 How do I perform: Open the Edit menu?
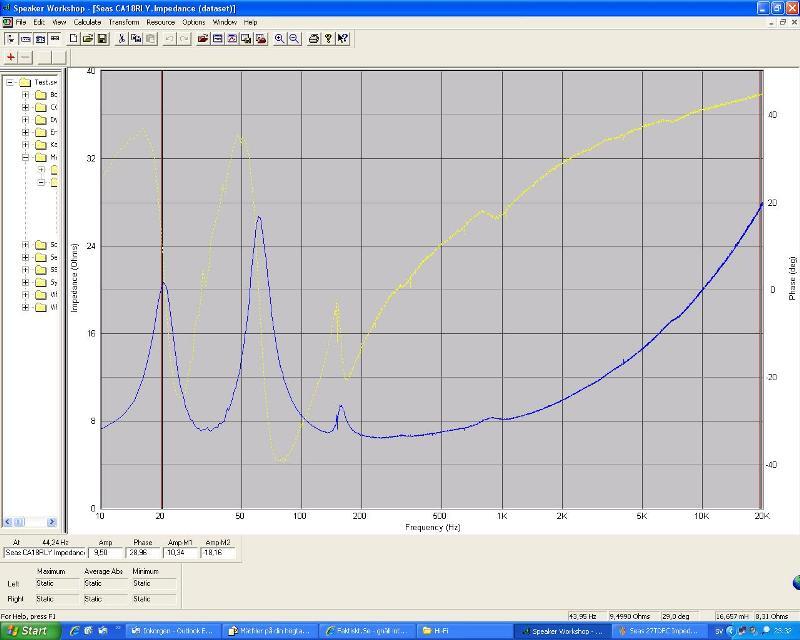click(x=39, y=22)
